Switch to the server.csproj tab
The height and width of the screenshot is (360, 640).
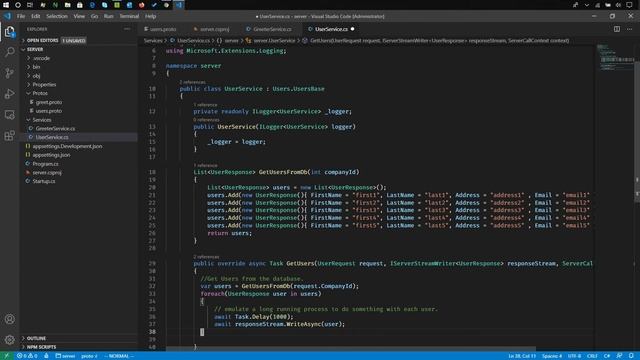point(214,29)
